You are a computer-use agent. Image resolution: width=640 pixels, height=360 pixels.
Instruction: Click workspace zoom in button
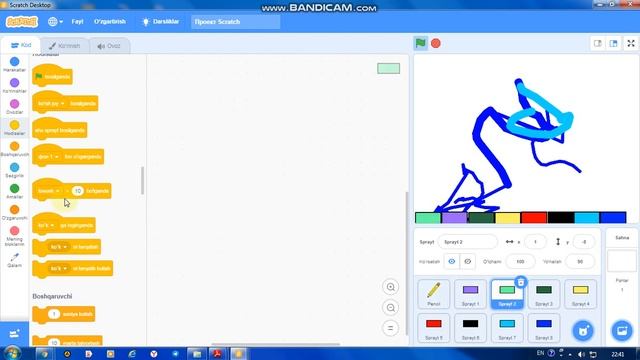coord(391,287)
